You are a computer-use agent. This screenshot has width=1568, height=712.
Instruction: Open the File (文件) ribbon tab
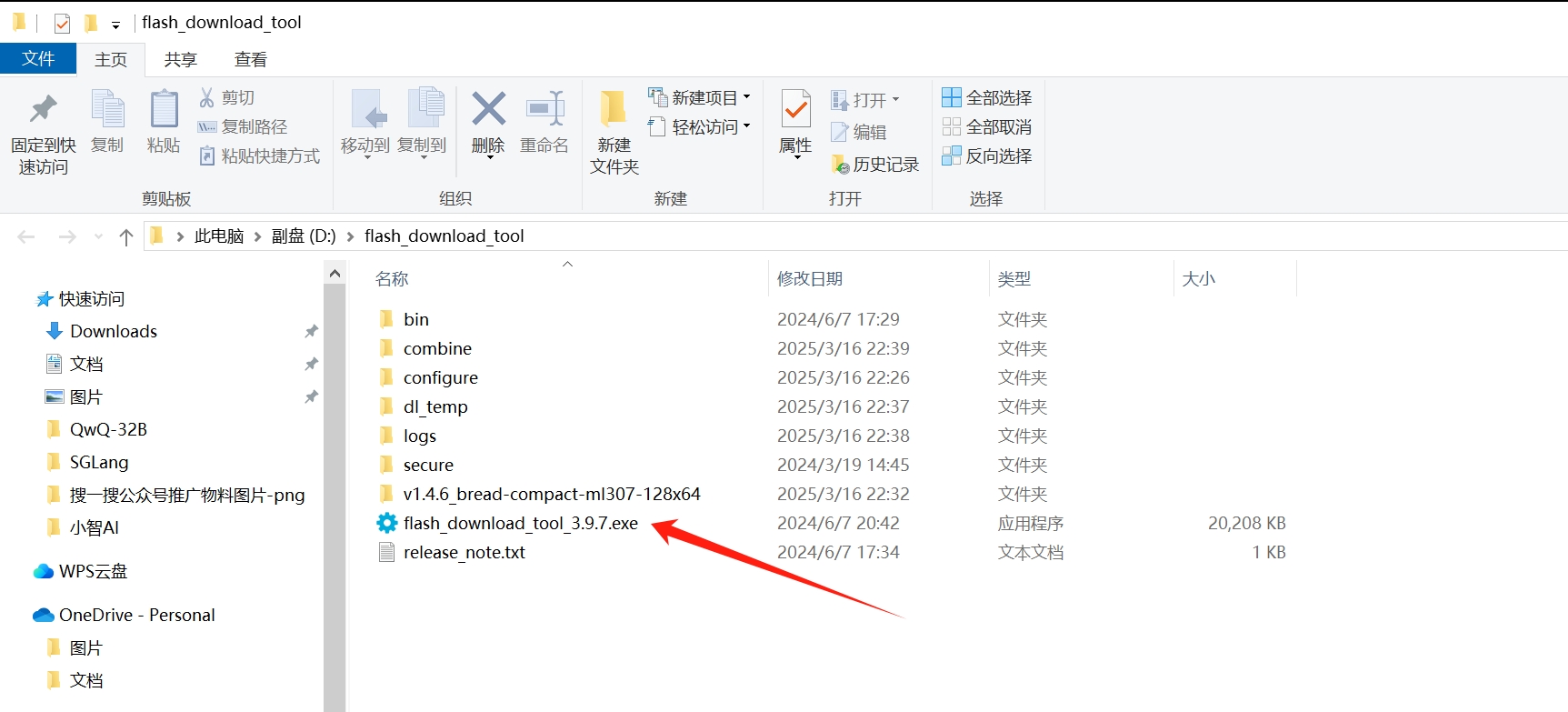click(x=38, y=59)
